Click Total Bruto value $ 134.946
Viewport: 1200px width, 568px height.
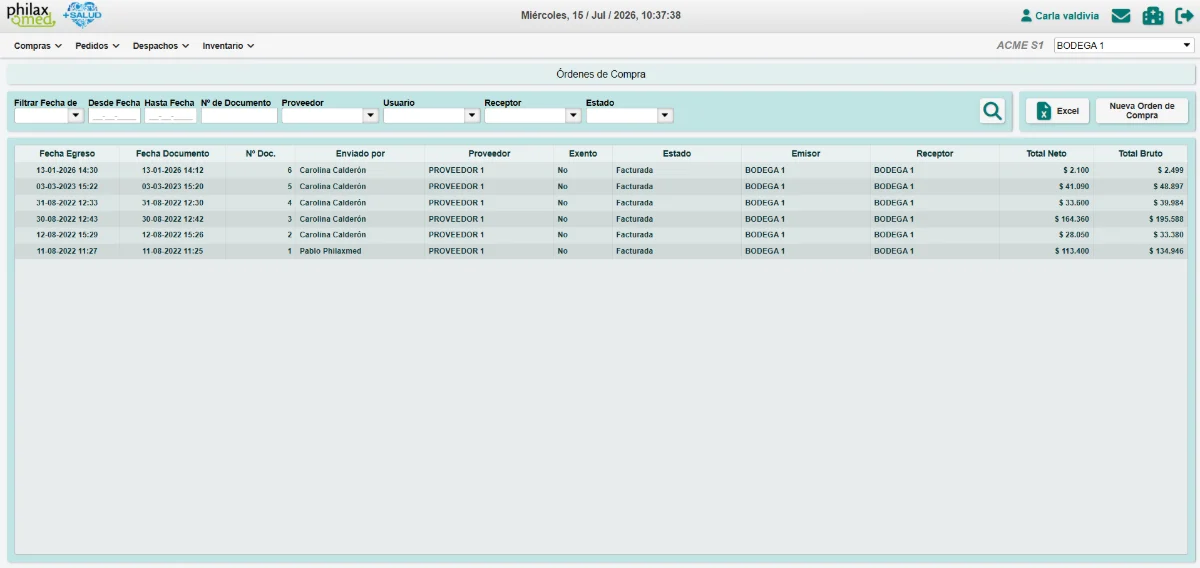(x=1165, y=251)
